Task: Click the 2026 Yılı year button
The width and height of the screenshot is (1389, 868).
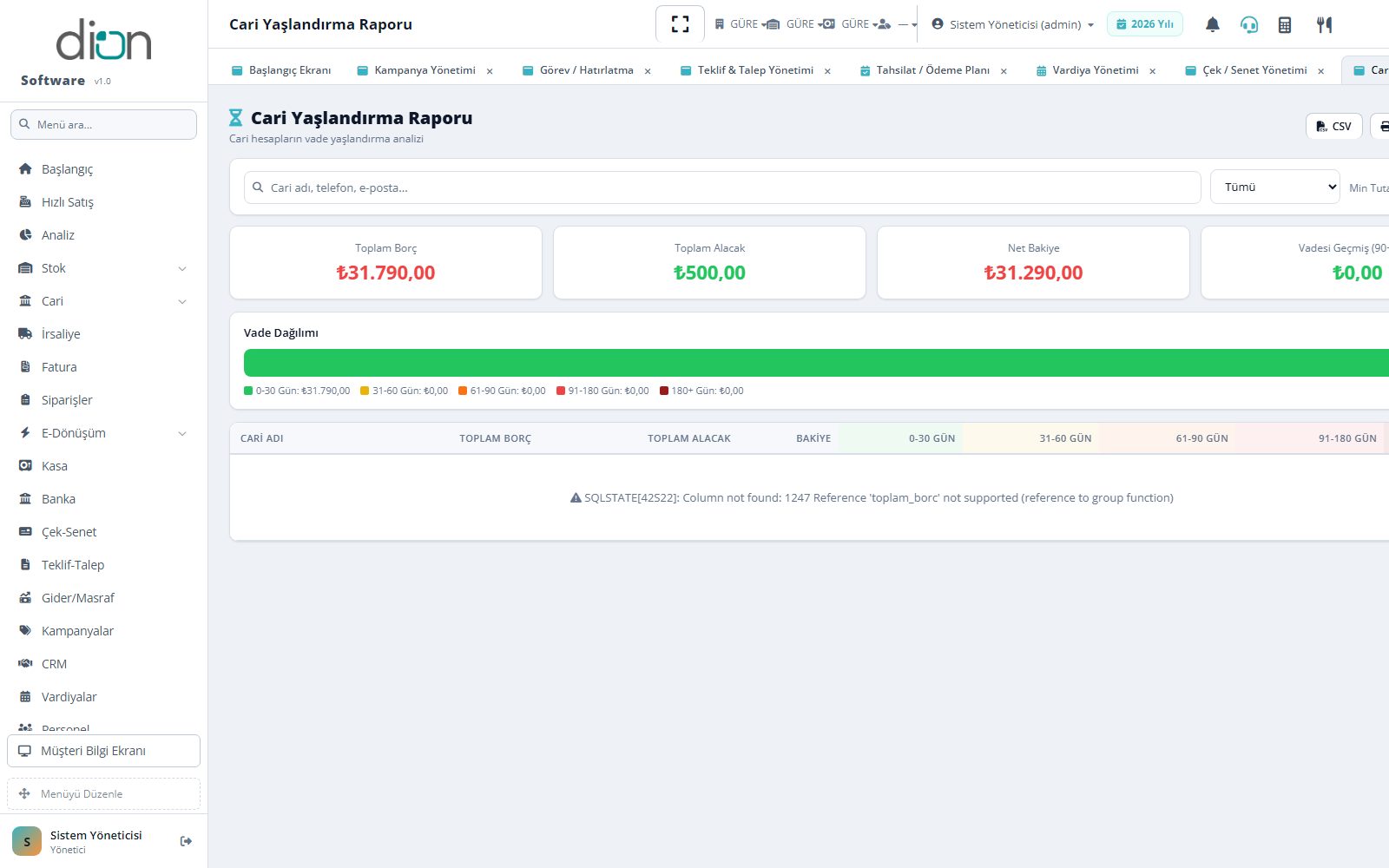Action: pyautogui.click(x=1145, y=24)
